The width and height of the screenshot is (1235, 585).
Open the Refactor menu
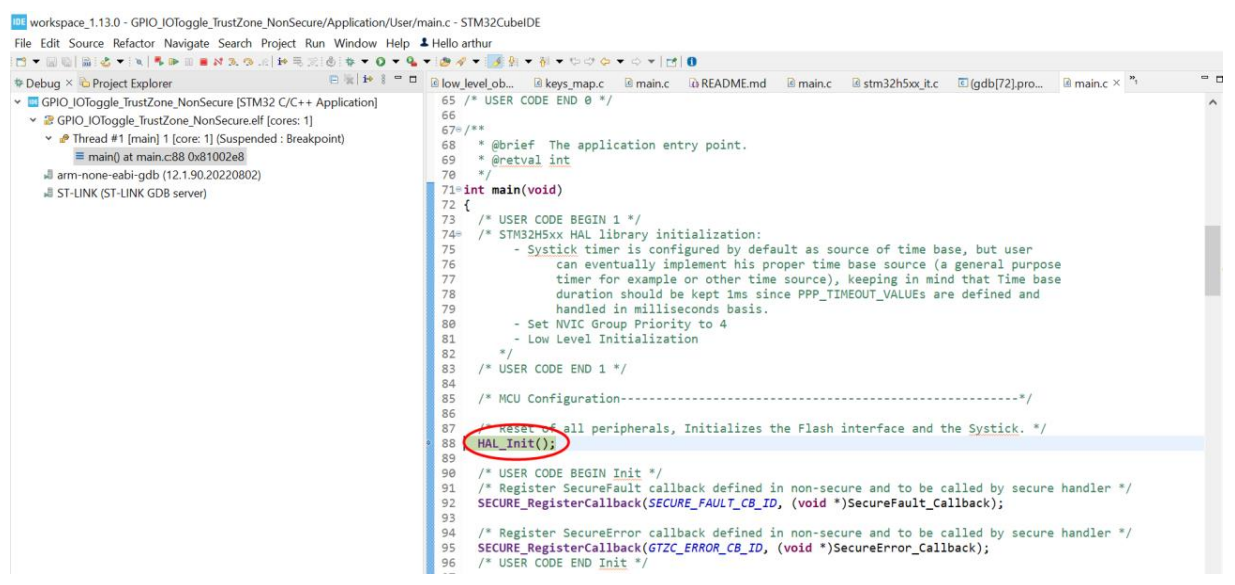134,43
